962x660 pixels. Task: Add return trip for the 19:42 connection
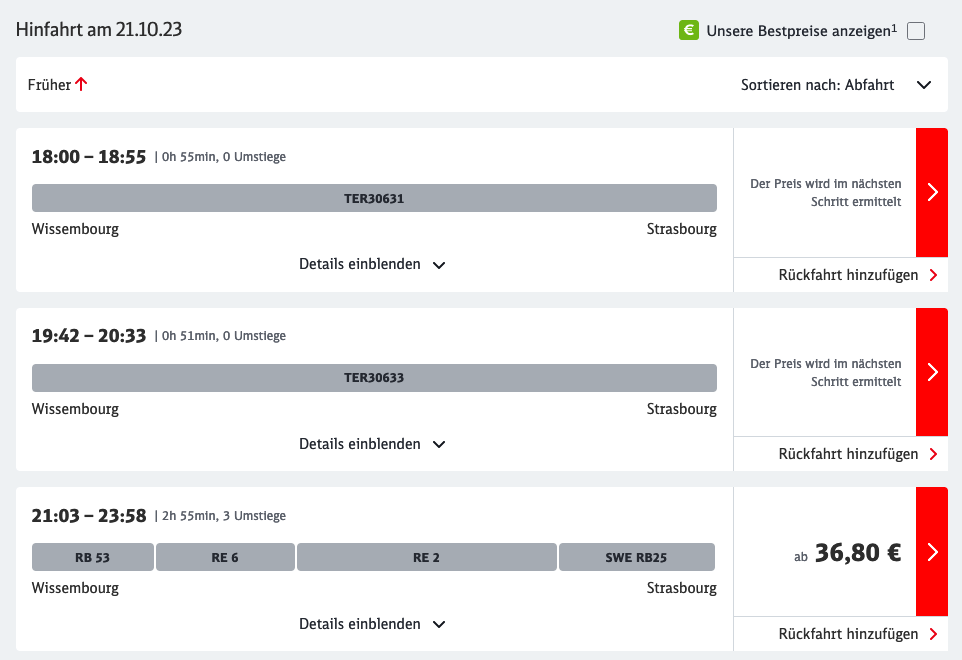pyautogui.click(x=857, y=454)
